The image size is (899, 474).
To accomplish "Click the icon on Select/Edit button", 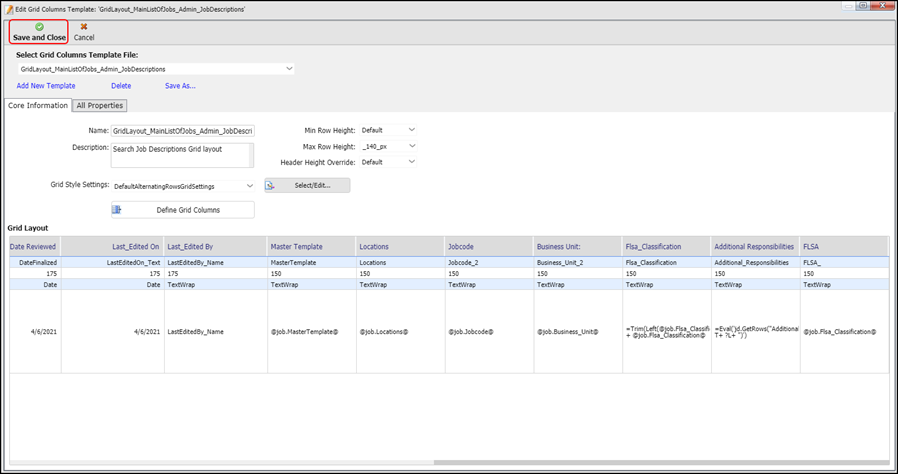I will (272, 185).
